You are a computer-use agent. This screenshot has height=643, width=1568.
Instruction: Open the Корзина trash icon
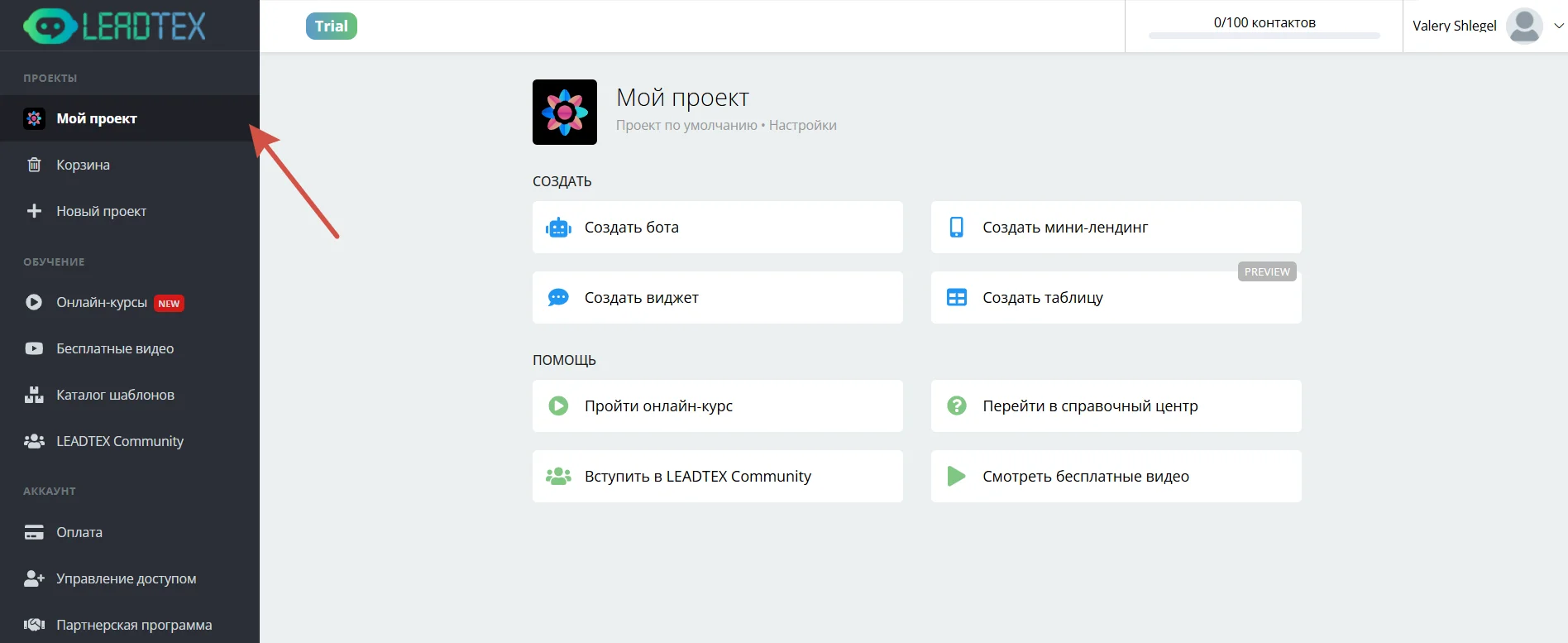[x=34, y=165]
